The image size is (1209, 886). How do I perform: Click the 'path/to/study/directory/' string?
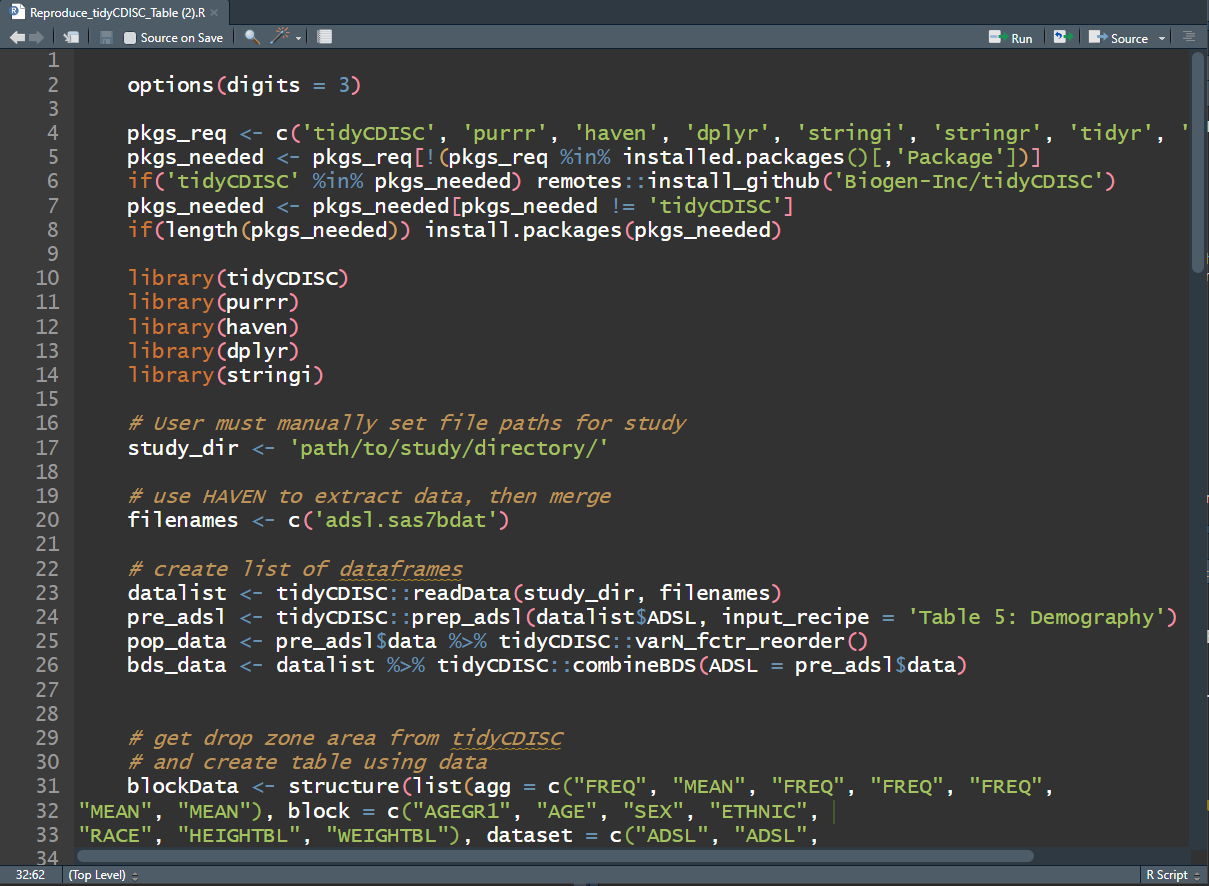[449, 448]
